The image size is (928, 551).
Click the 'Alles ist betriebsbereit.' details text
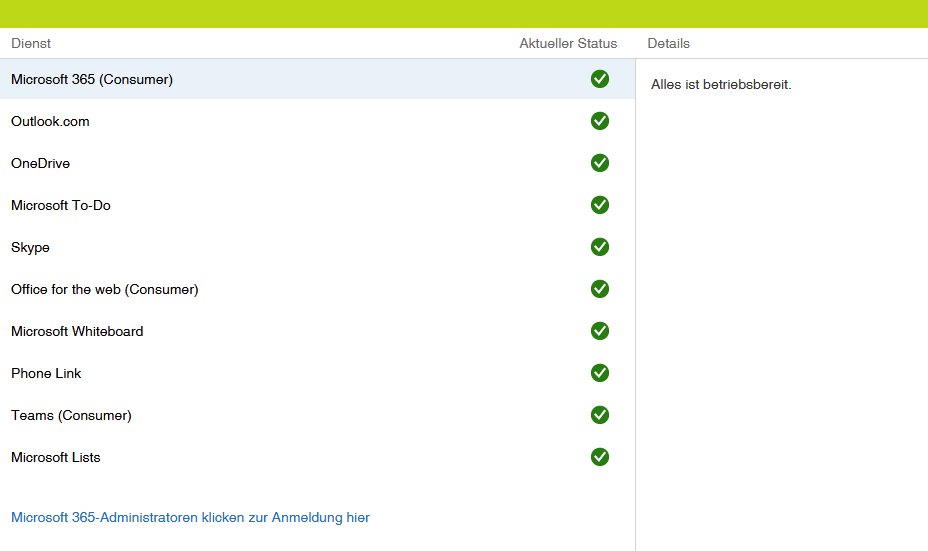pyautogui.click(x=721, y=85)
